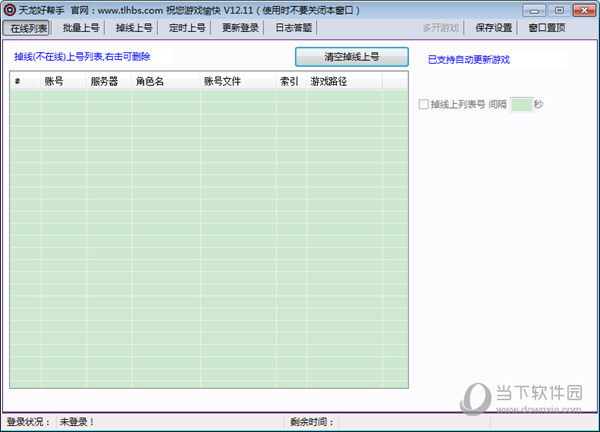Toggle 窗口置顶 always-on-top

pyautogui.click(x=547, y=28)
